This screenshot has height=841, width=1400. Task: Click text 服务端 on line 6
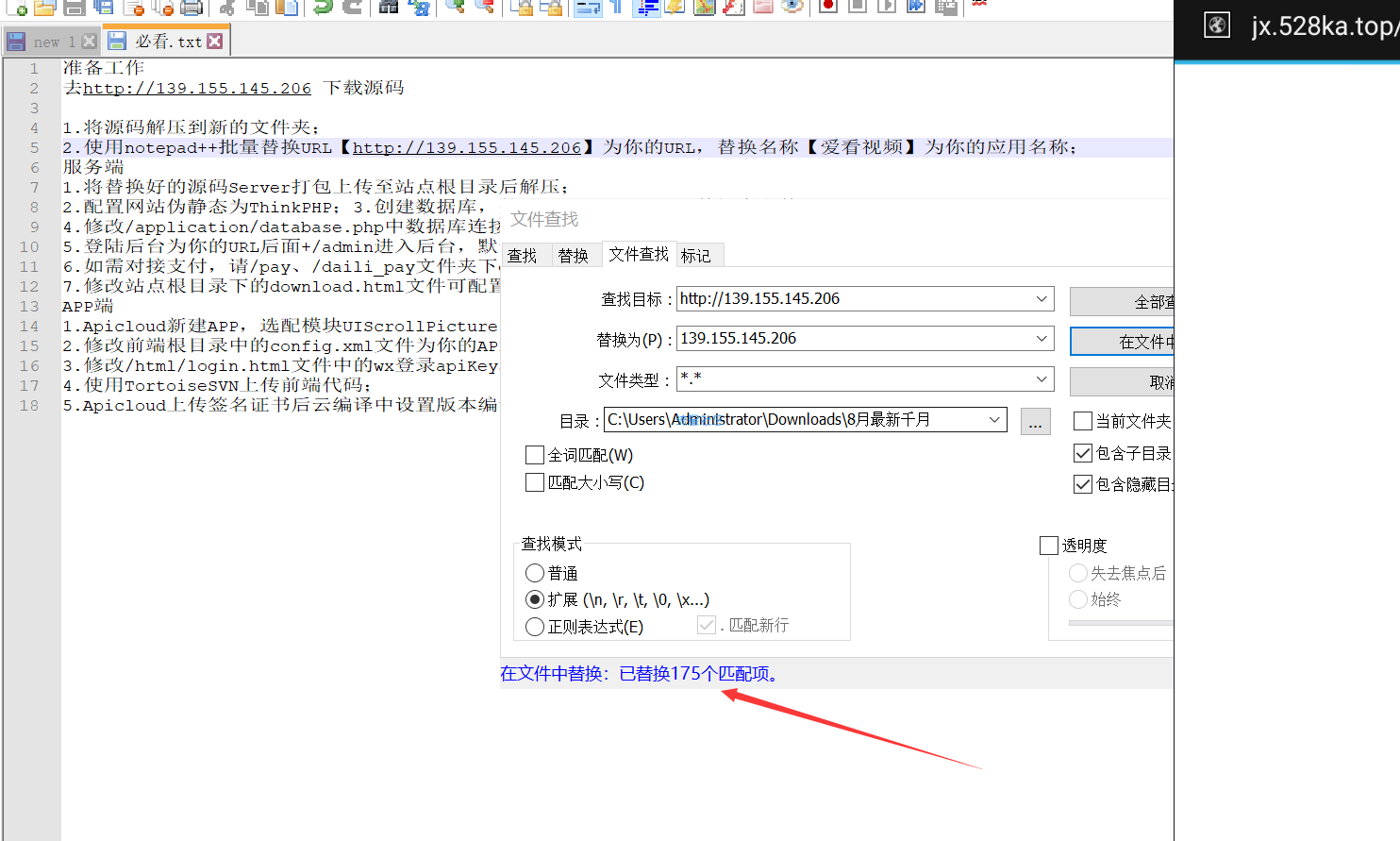(93, 167)
